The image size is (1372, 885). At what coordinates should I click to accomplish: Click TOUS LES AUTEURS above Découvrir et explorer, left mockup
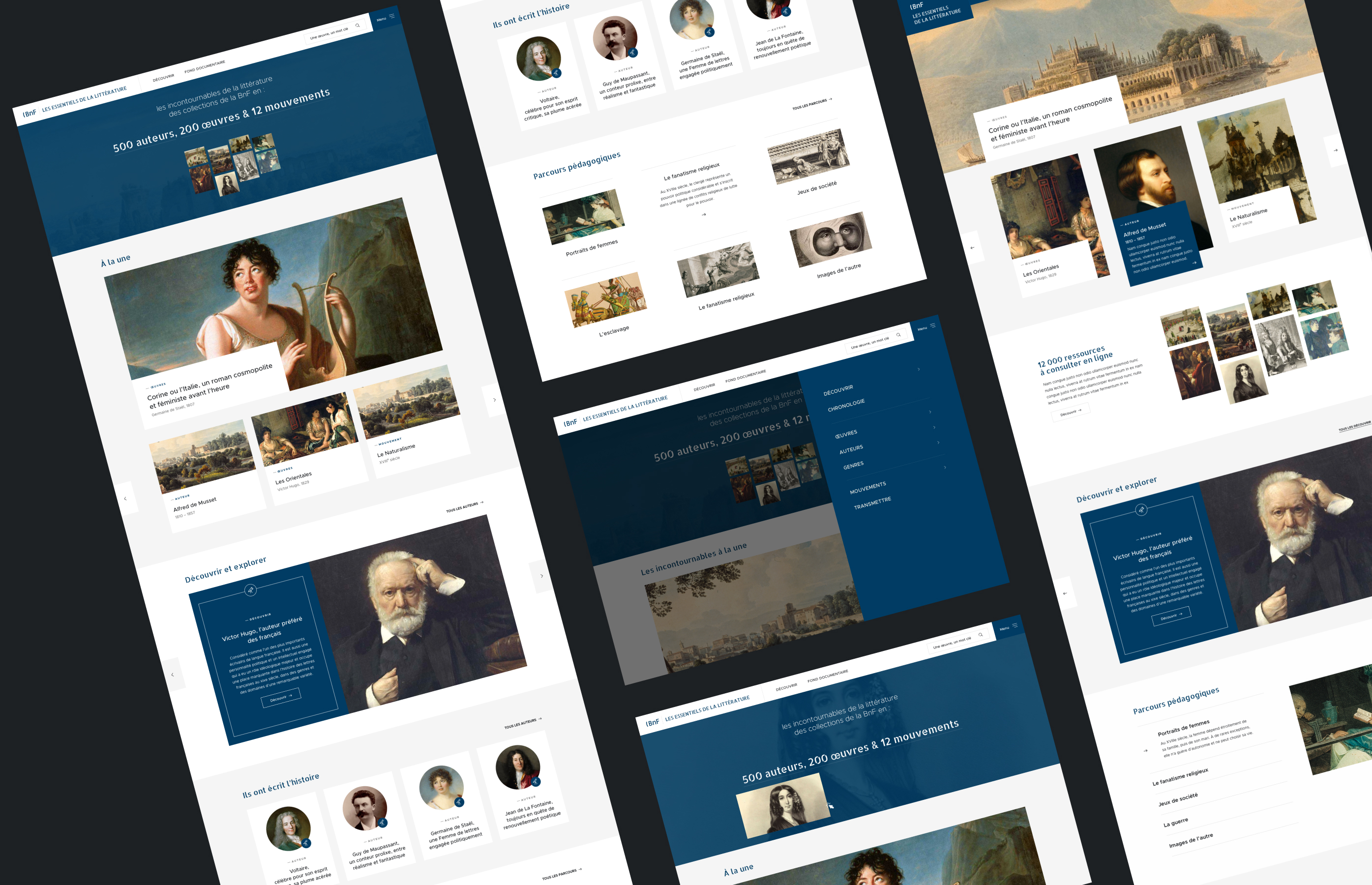point(464,507)
